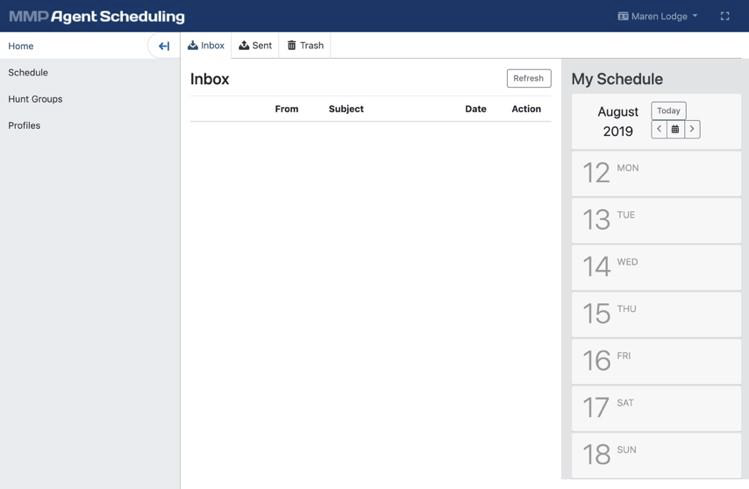This screenshot has height=489, width=749.
Task: Select Friday the 16th schedule cell
Action: 656,361
